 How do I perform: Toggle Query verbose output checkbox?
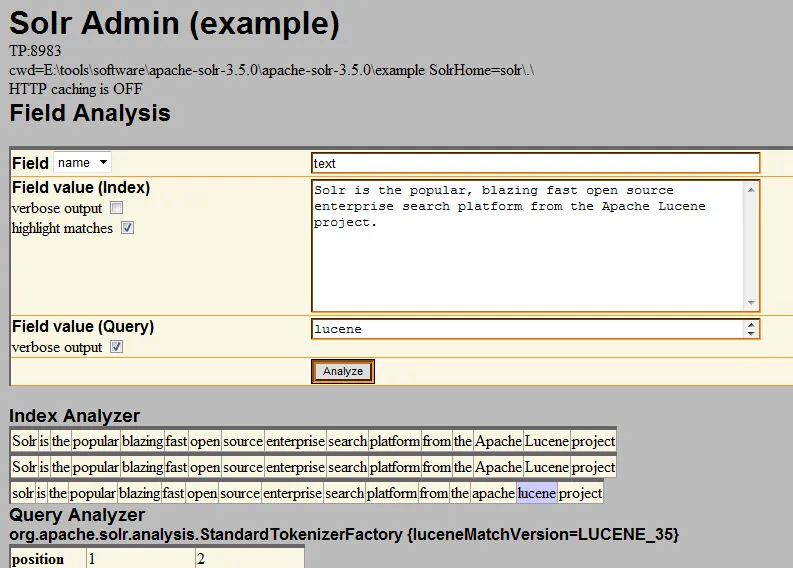tap(117, 347)
